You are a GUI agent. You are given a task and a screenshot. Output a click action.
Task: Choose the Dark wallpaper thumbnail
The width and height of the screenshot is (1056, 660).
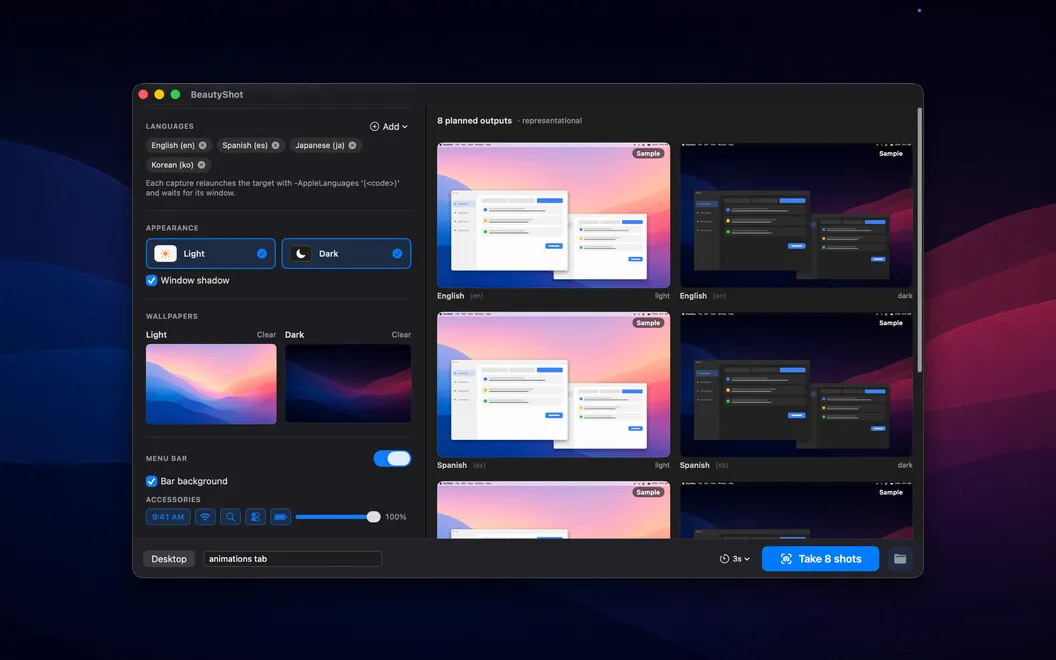coord(348,384)
